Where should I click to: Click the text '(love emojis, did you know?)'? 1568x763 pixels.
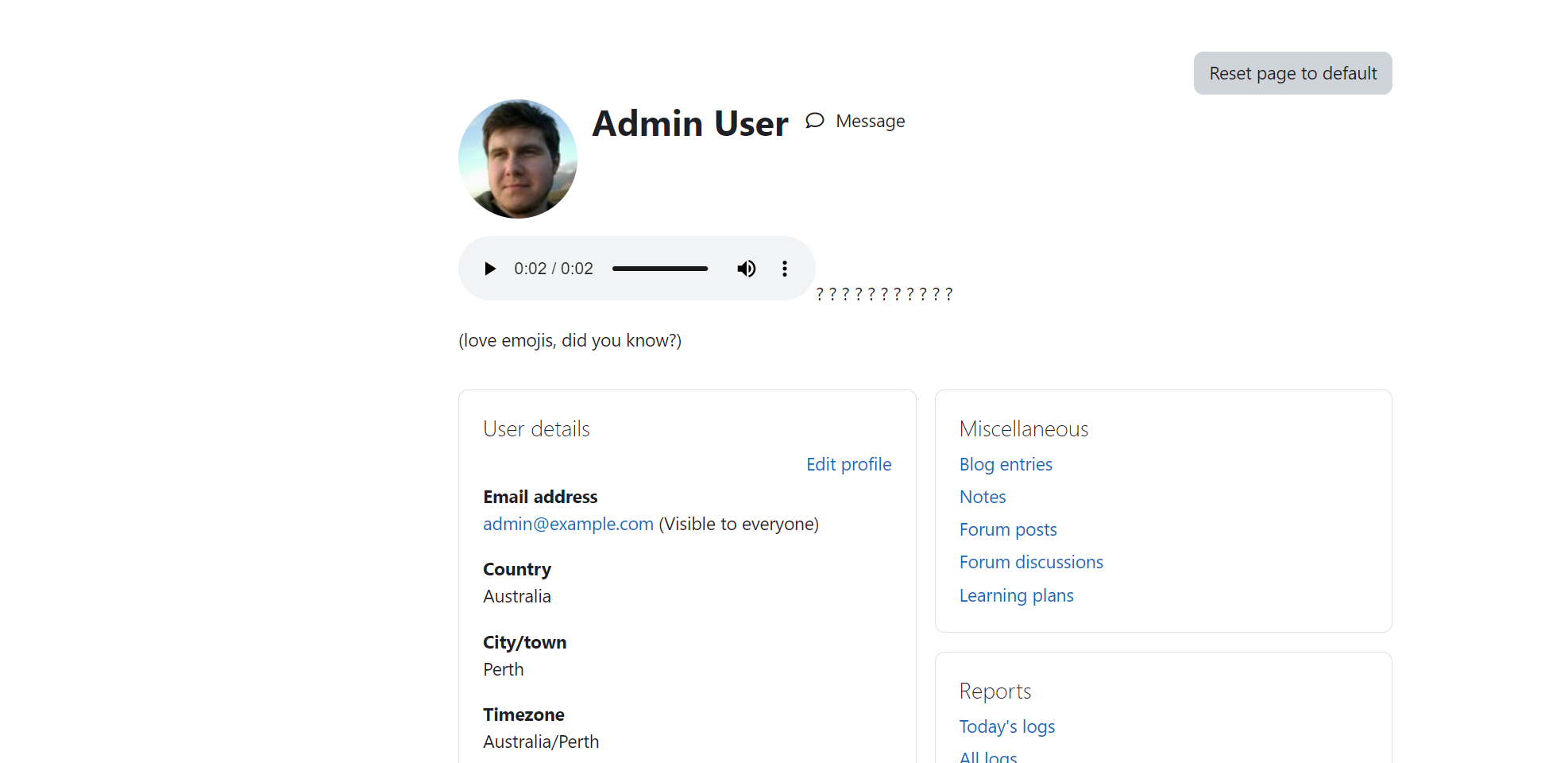pyautogui.click(x=570, y=340)
